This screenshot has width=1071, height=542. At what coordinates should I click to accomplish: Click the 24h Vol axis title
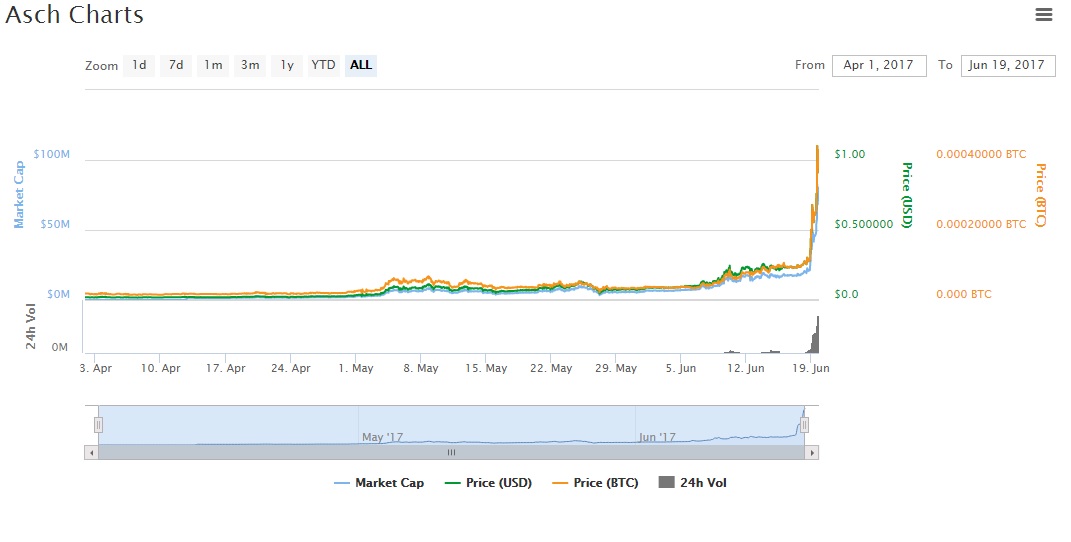[x=31, y=327]
